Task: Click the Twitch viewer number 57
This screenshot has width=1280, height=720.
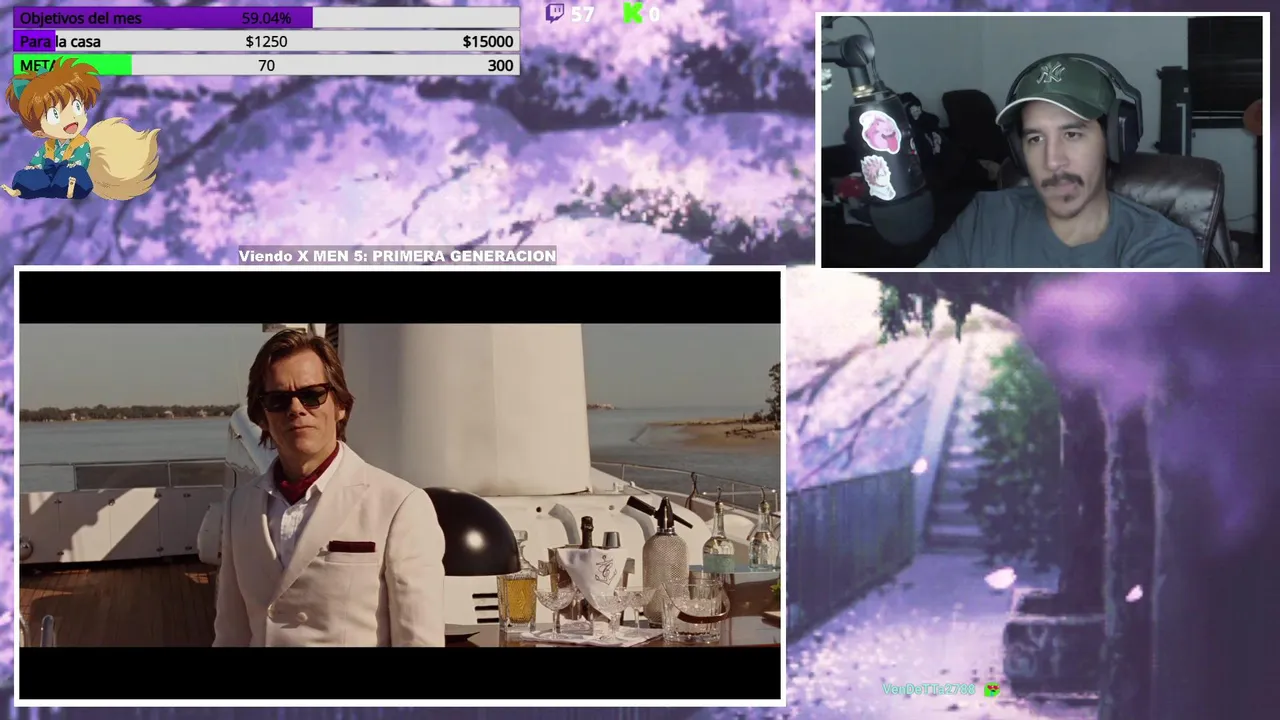Action: pyautogui.click(x=582, y=14)
